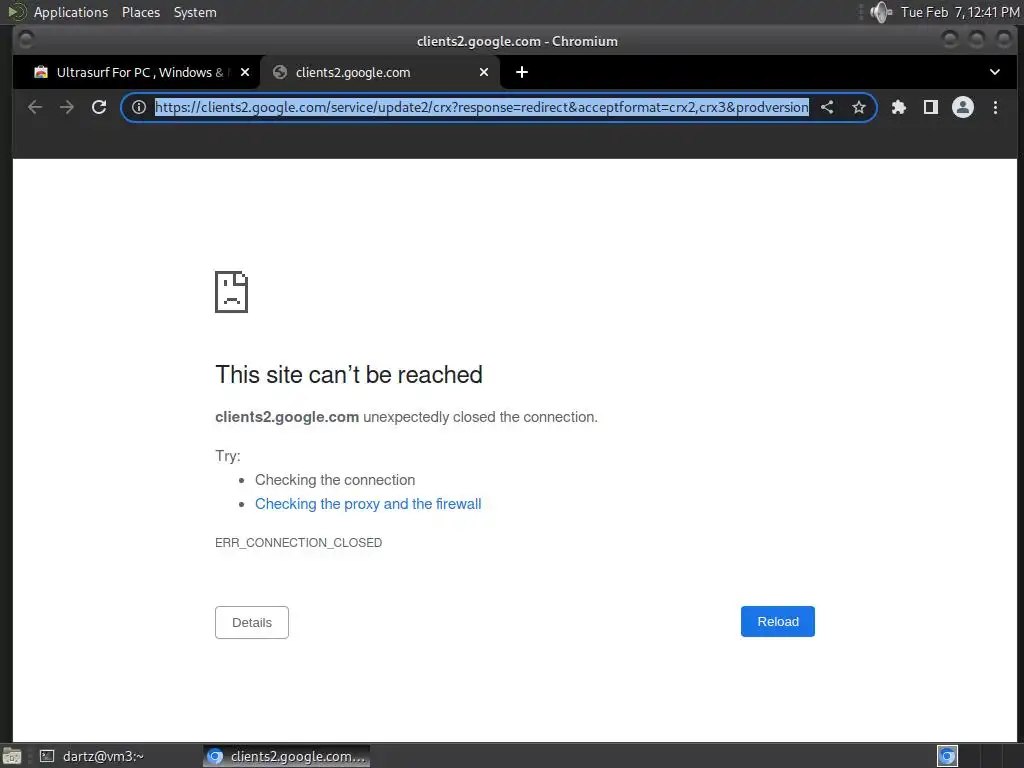Click the window menu button on the title bar

click(26, 40)
